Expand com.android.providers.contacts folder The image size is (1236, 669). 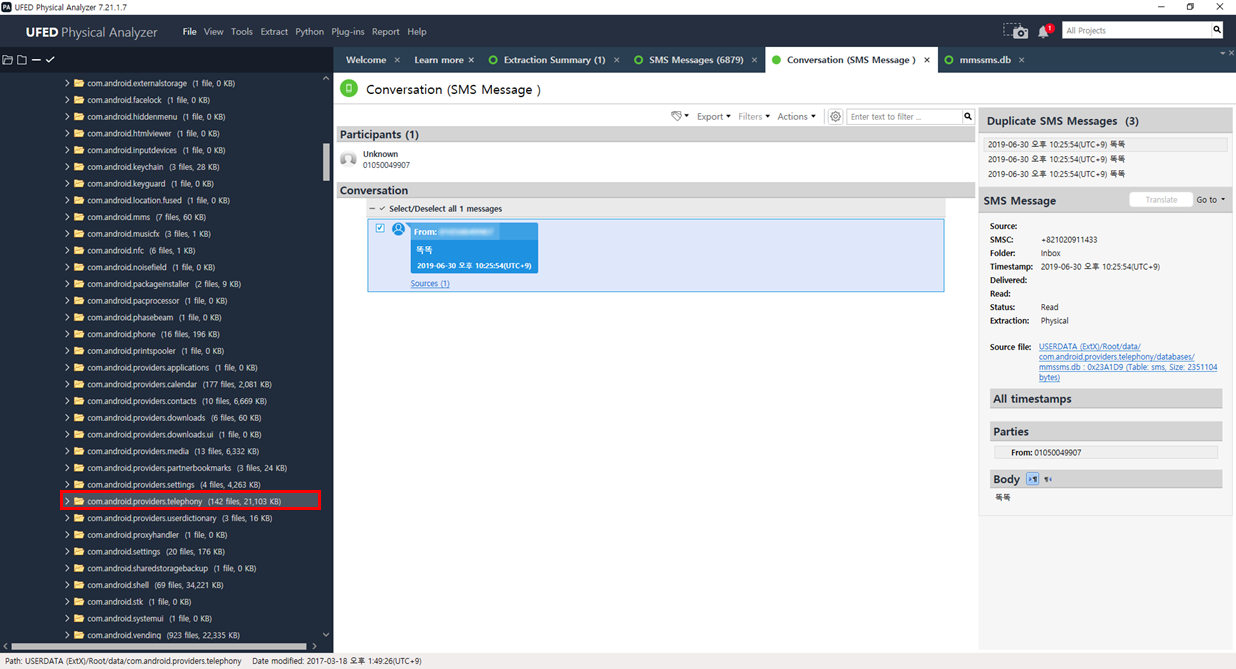pos(67,401)
